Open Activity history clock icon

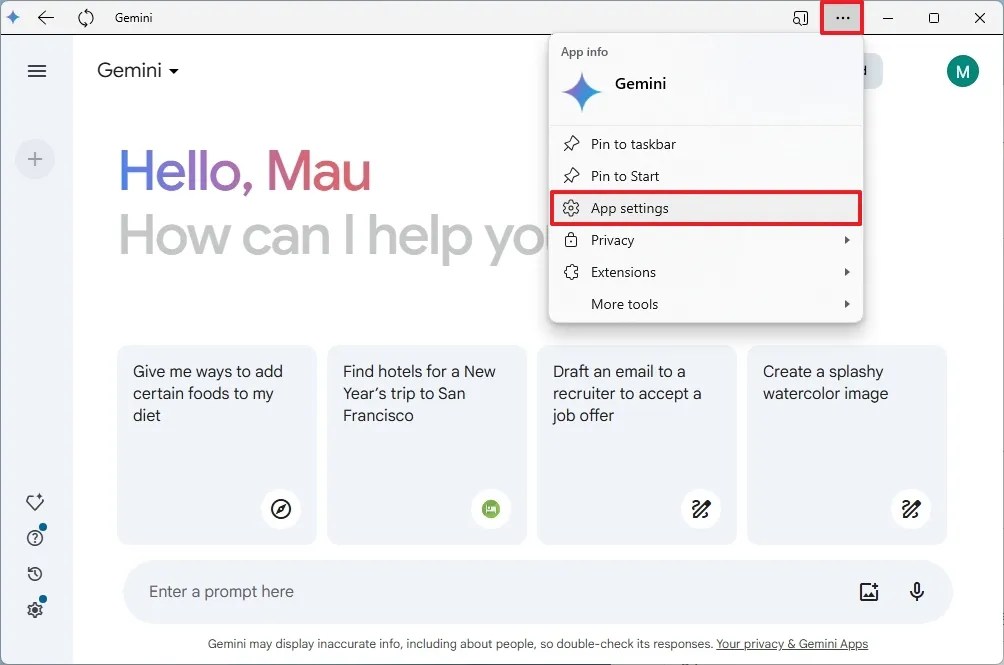pos(35,573)
